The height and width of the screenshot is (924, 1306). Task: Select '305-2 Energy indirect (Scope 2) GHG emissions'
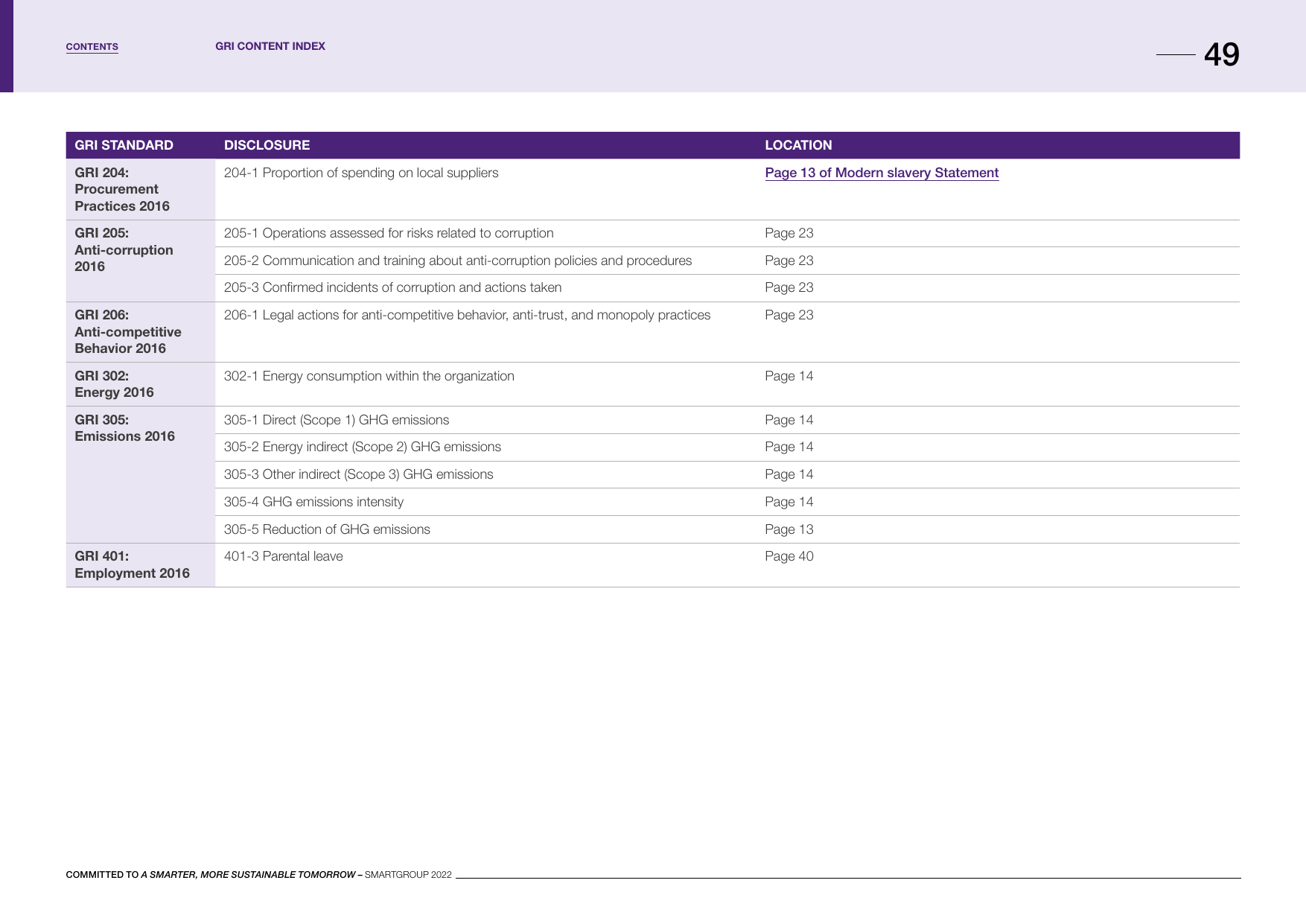(363, 447)
